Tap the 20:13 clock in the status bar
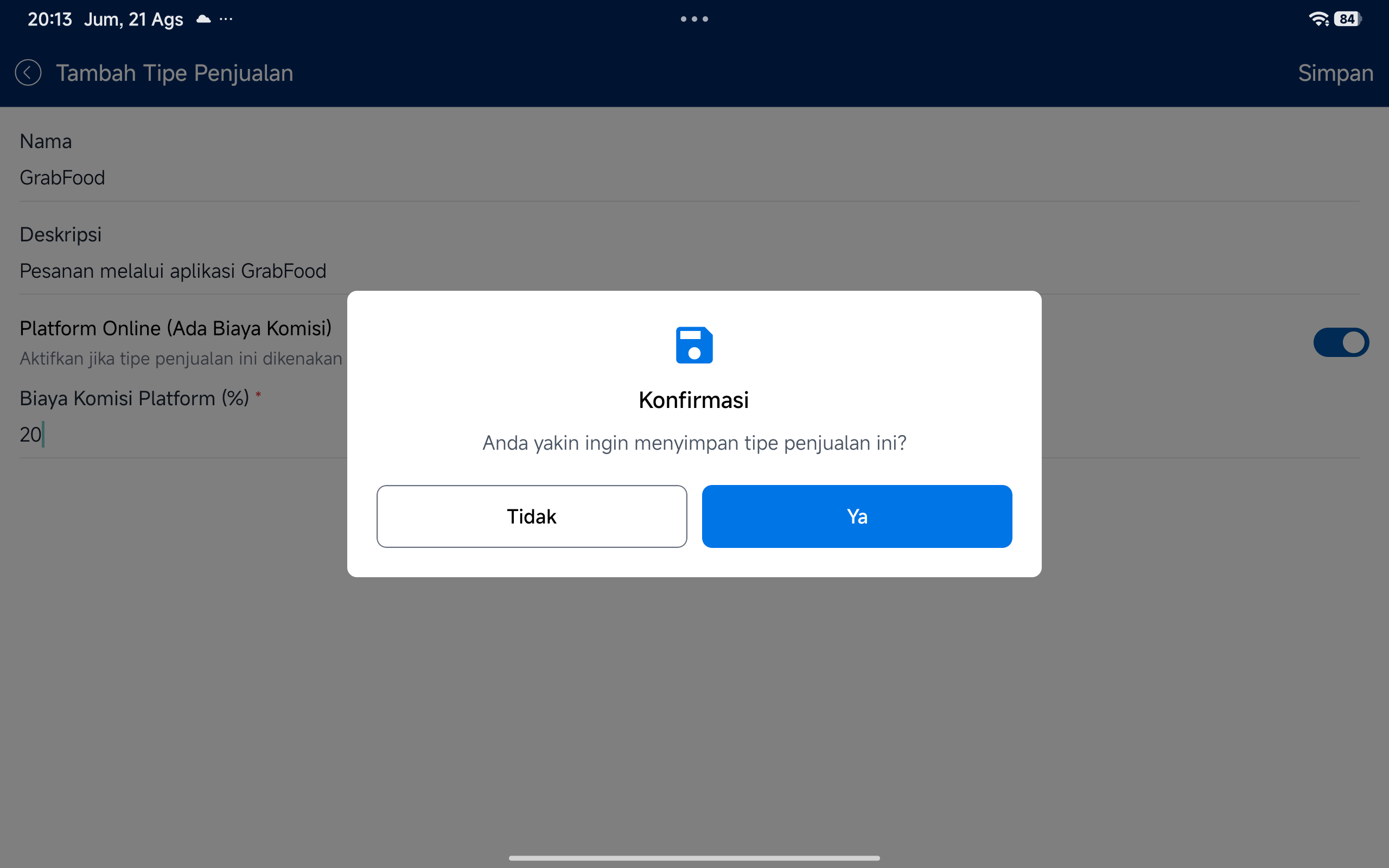 (x=50, y=19)
